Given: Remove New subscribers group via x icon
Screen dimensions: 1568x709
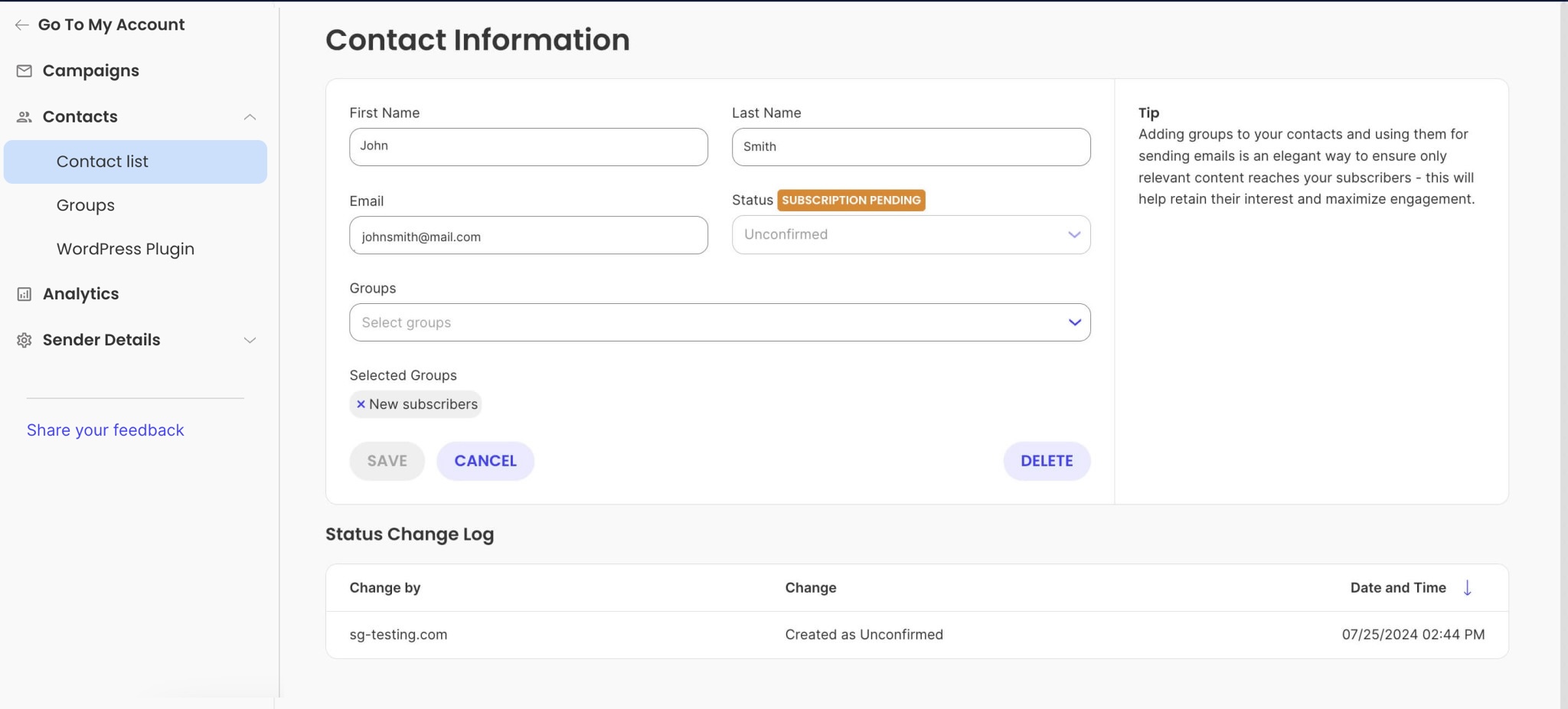Looking at the screenshot, I should [361, 404].
